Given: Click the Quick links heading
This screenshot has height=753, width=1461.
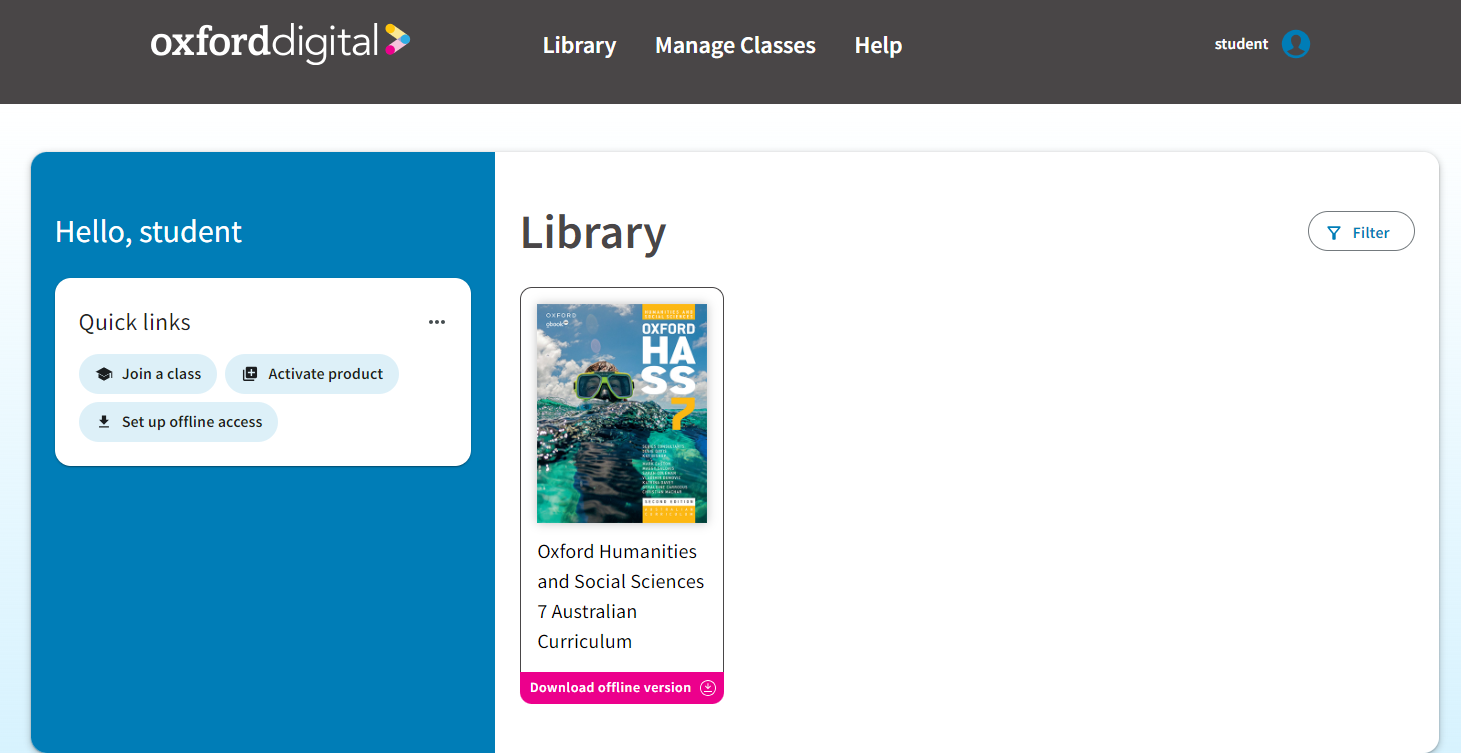Looking at the screenshot, I should click(135, 322).
